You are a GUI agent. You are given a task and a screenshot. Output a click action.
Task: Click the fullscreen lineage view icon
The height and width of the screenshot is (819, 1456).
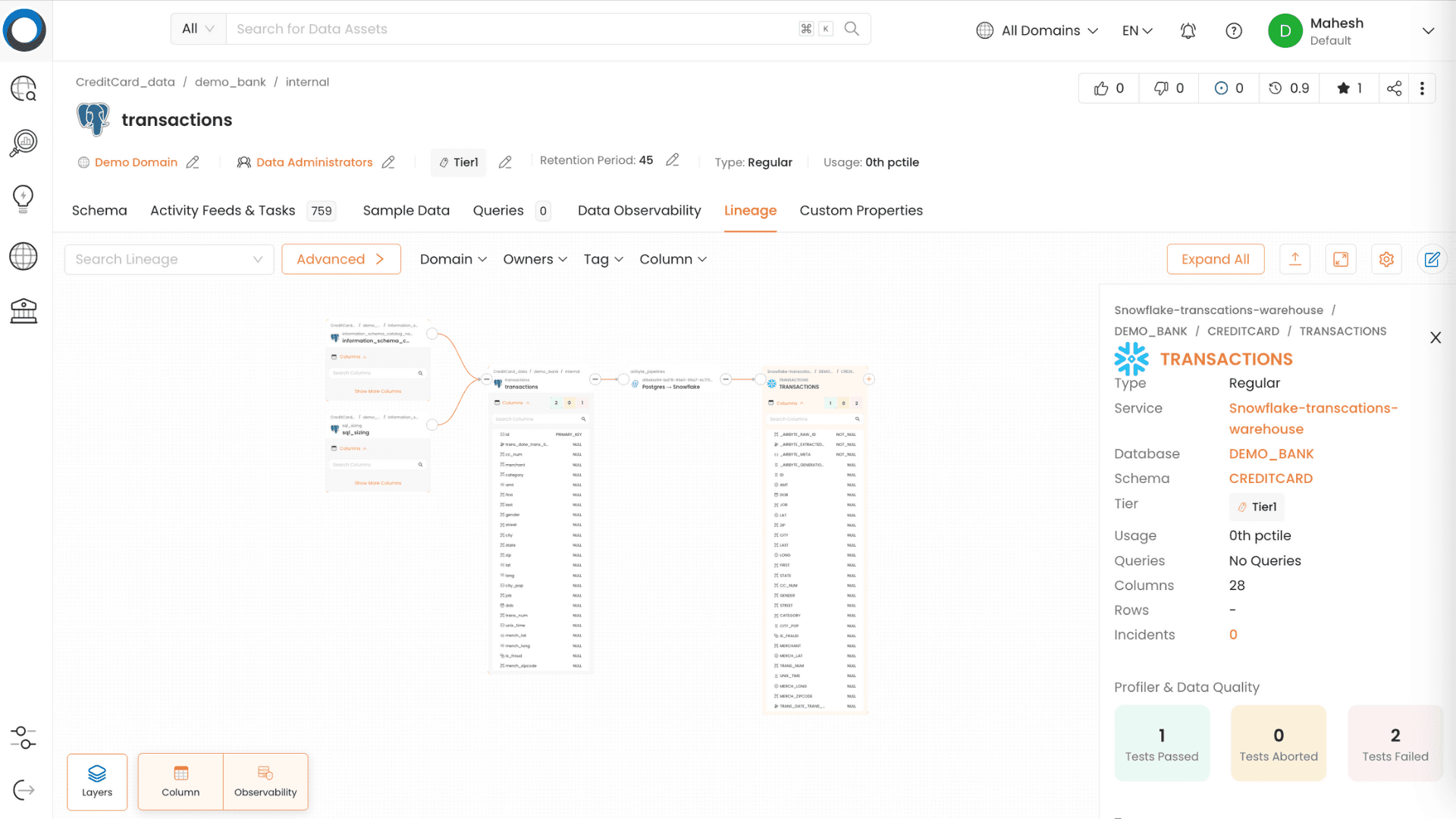1341,259
